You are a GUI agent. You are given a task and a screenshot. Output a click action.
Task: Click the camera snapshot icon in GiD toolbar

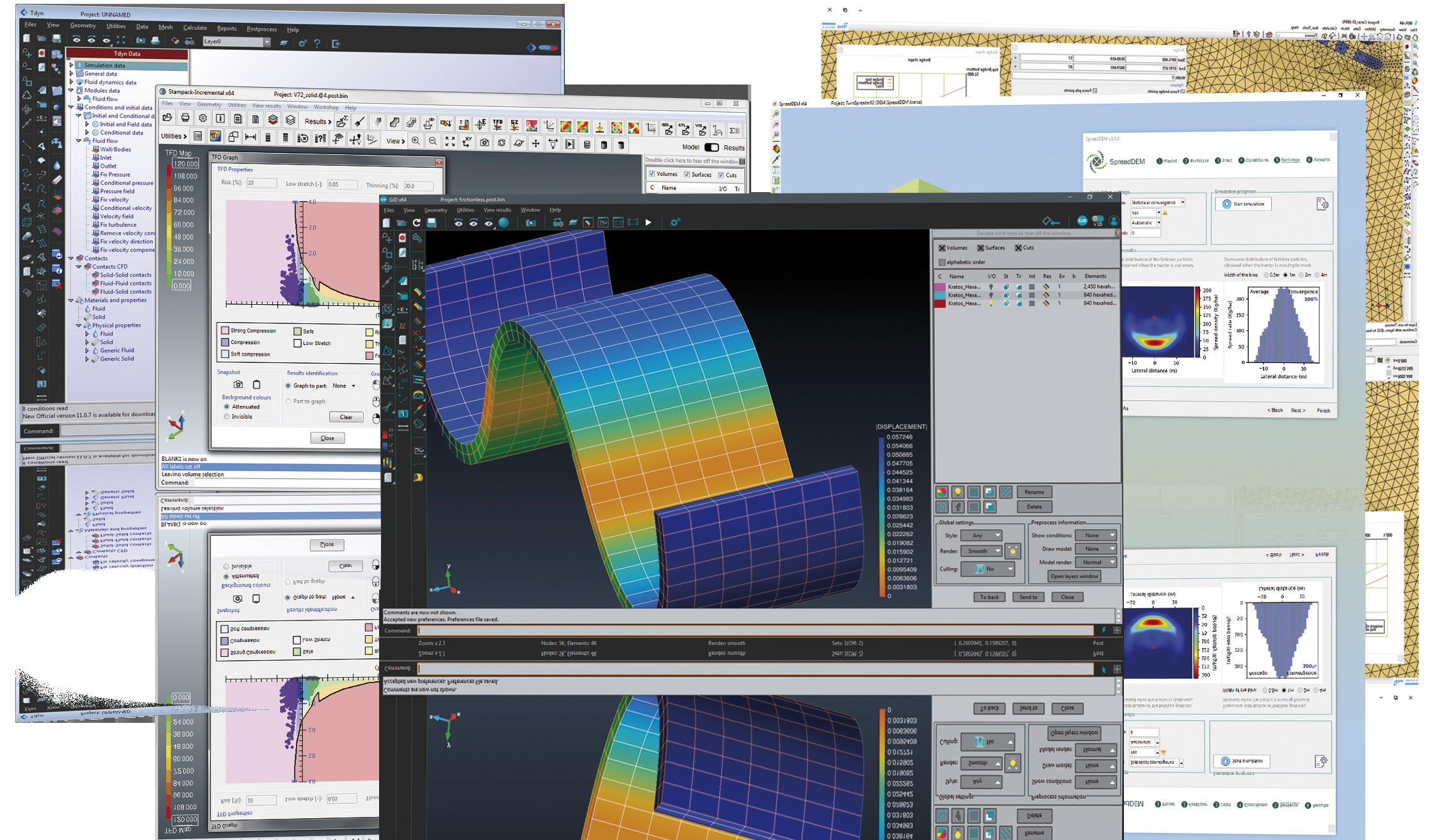530,223
